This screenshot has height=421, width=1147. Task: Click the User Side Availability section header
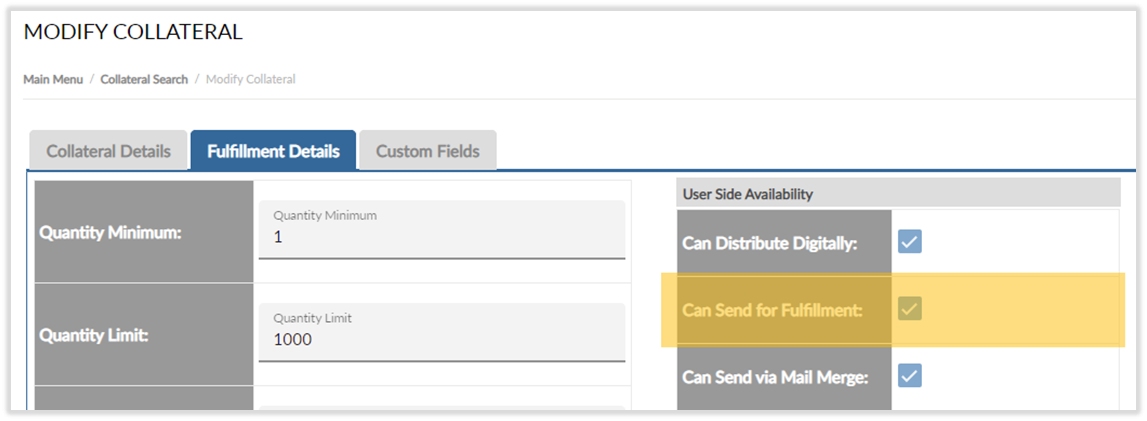point(747,194)
